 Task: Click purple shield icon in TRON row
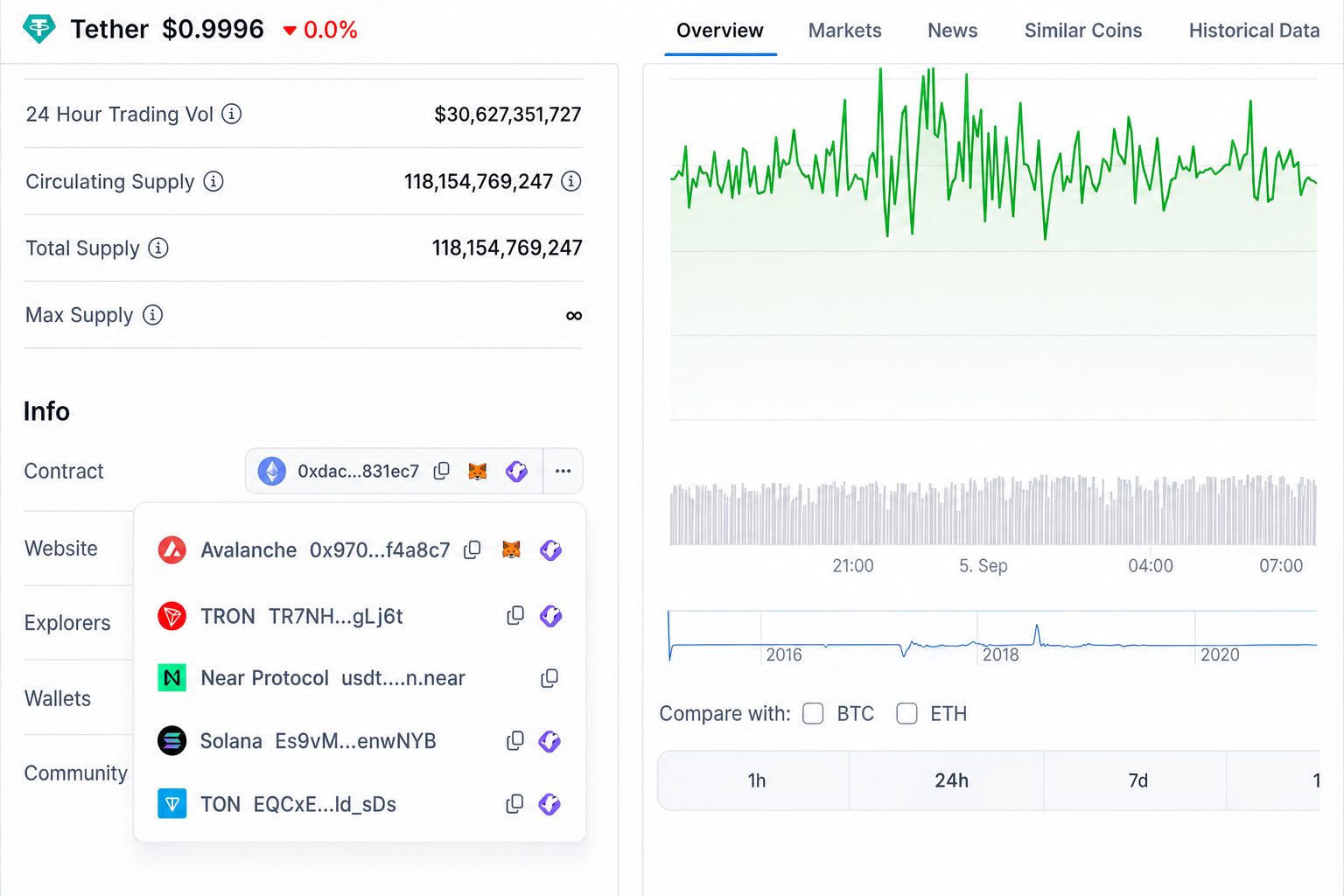pos(550,616)
